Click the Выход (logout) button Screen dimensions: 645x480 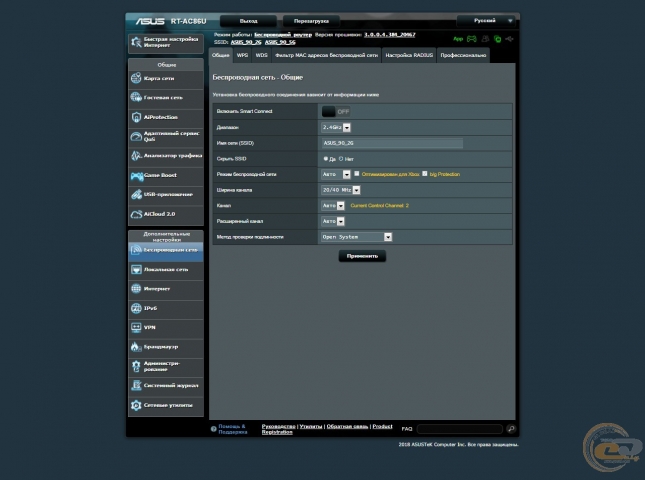[x=248, y=21]
